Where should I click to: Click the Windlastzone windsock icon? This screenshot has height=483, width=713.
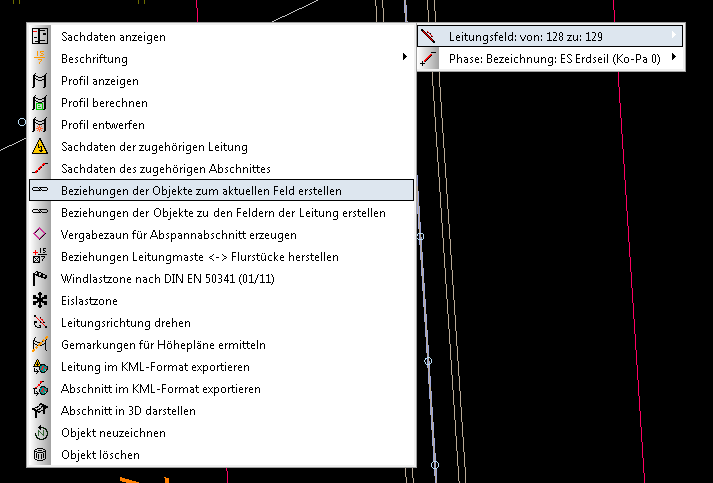coord(40,279)
